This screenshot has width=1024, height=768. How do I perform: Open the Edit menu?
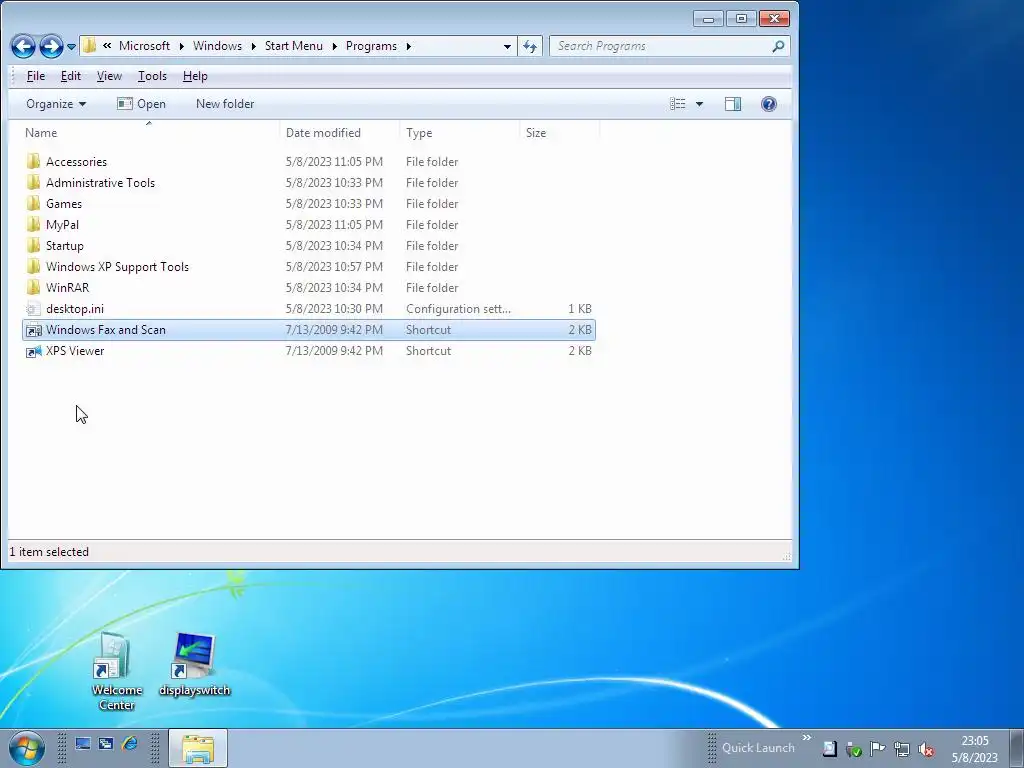pos(71,76)
